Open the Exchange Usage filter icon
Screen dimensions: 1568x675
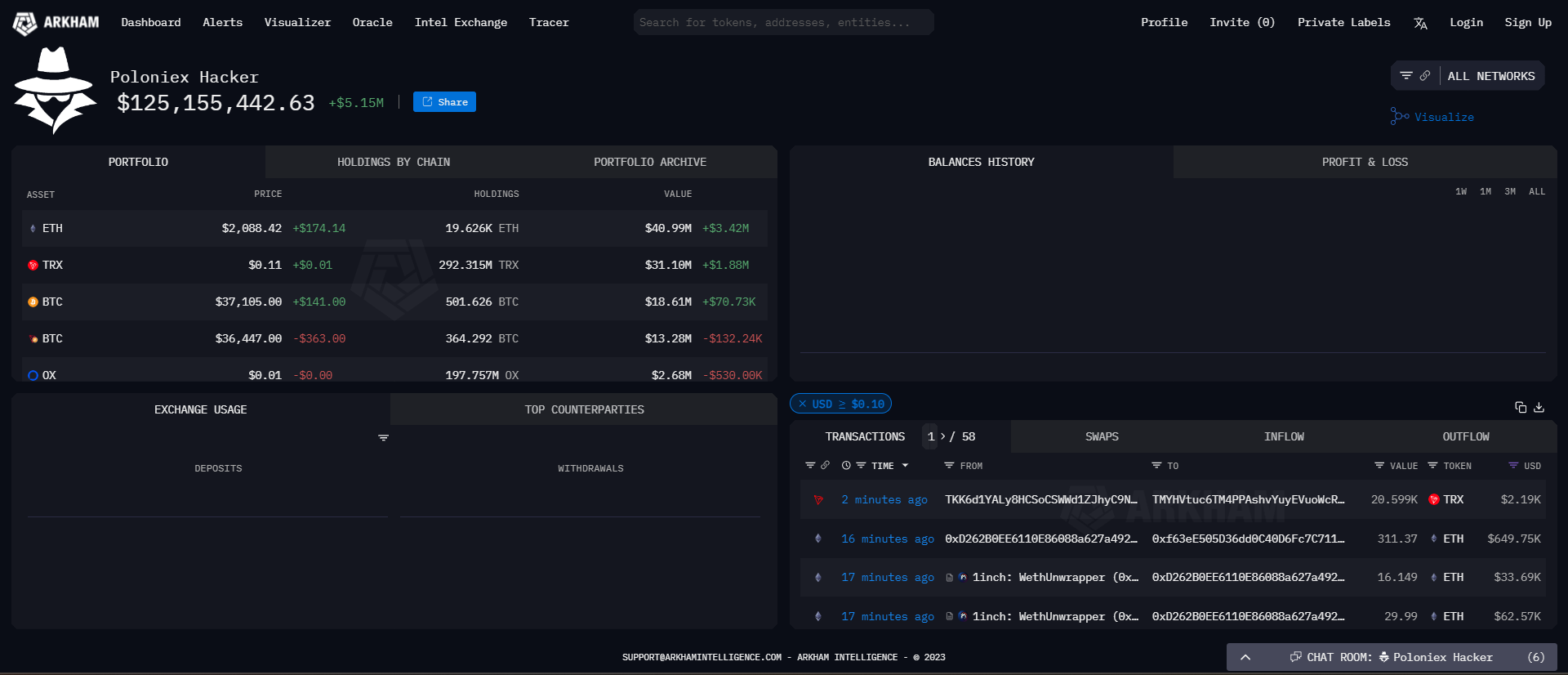383,438
